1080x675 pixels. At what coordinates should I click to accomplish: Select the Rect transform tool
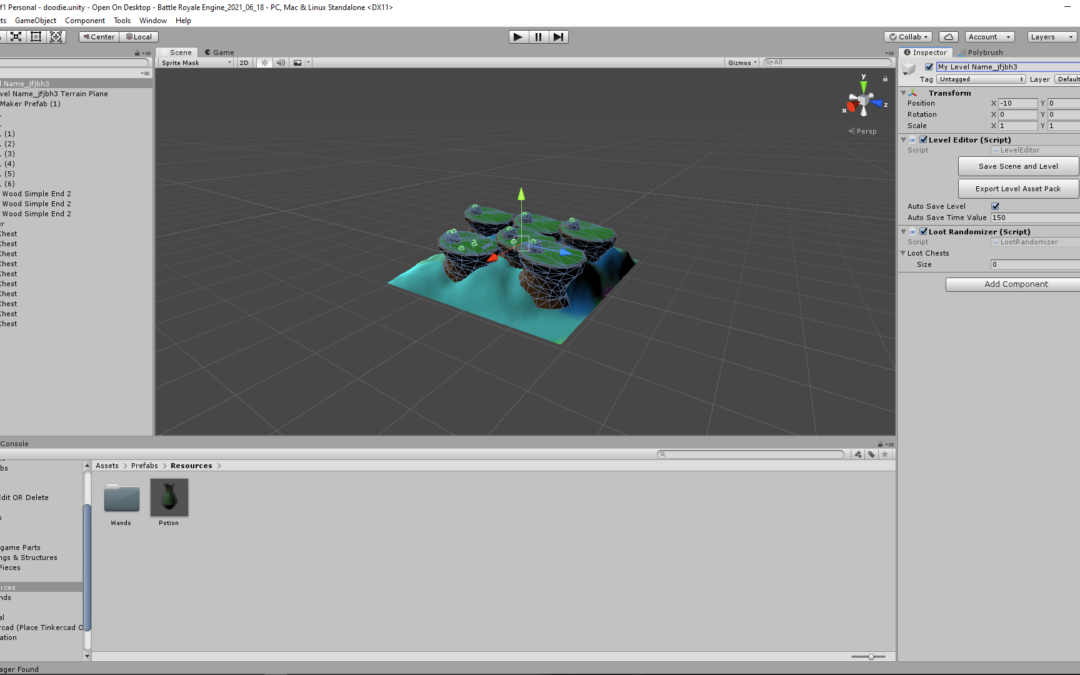[x=36, y=37]
